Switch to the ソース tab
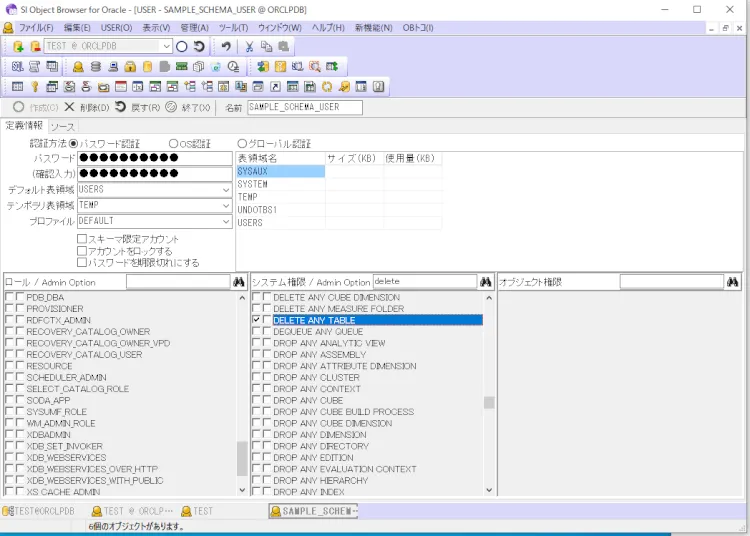Viewport: 750px width, 536px height. 62,126
